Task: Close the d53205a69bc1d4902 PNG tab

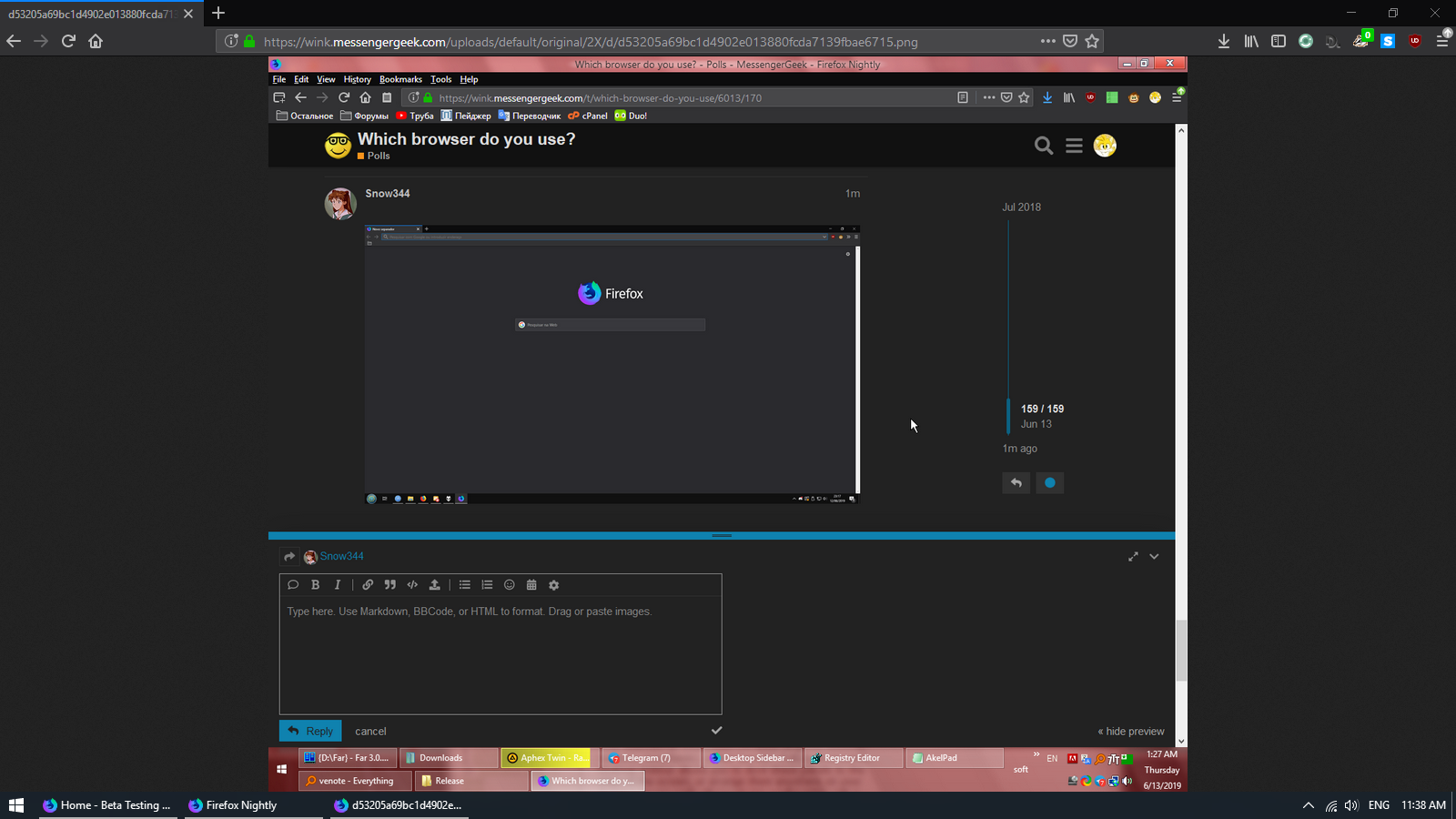Action: [x=188, y=14]
